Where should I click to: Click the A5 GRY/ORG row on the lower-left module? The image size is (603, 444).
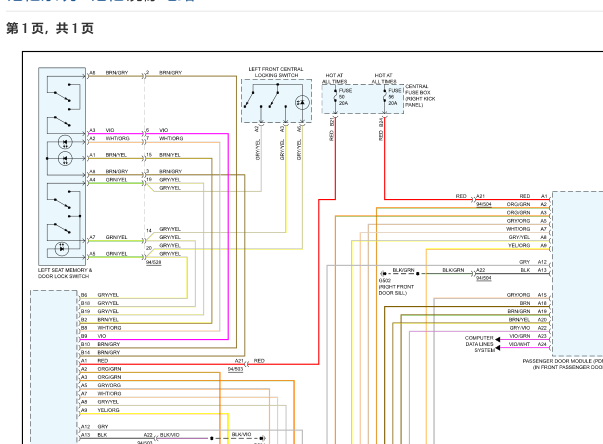(101, 385)
